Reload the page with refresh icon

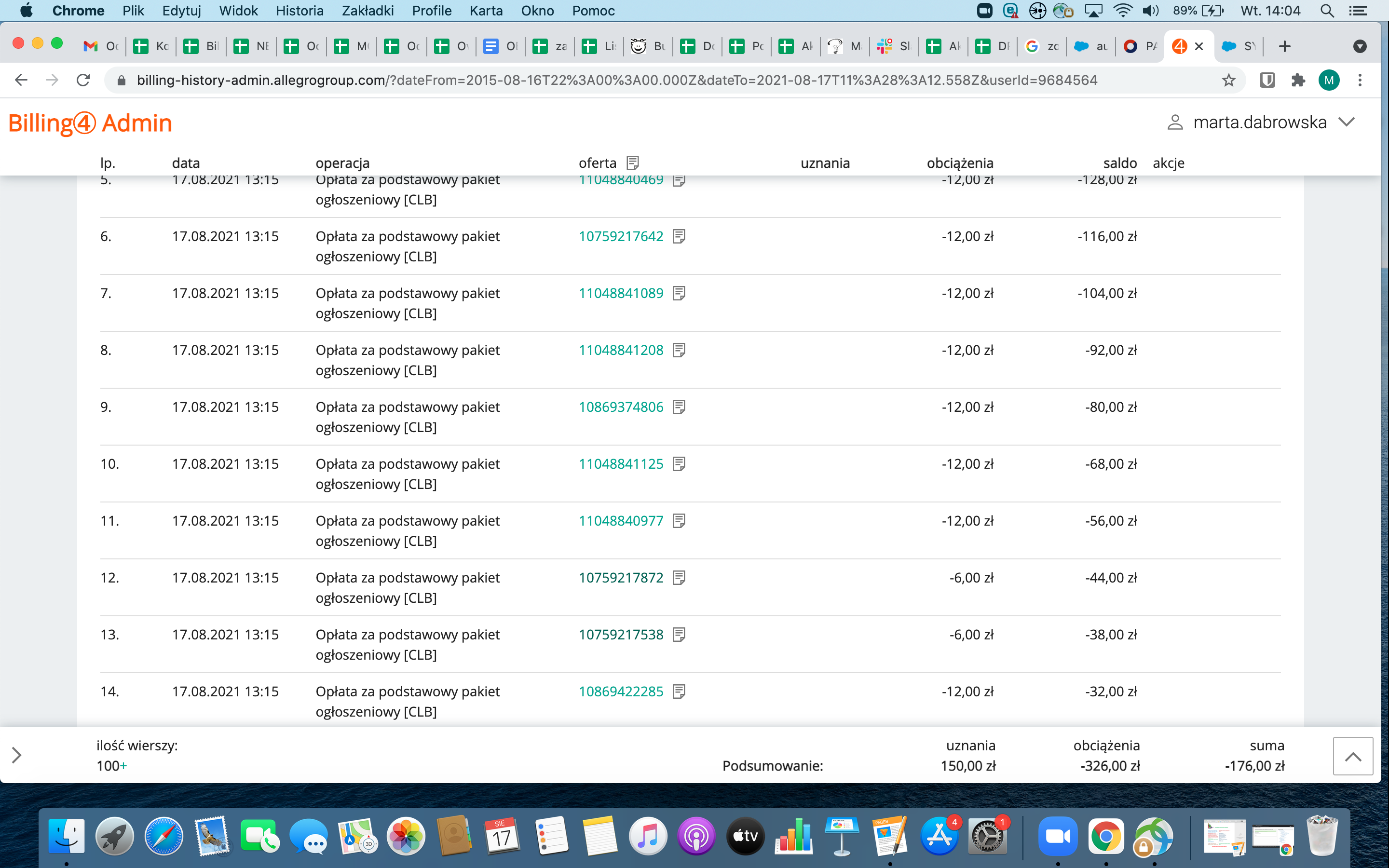tap(83, 81)
